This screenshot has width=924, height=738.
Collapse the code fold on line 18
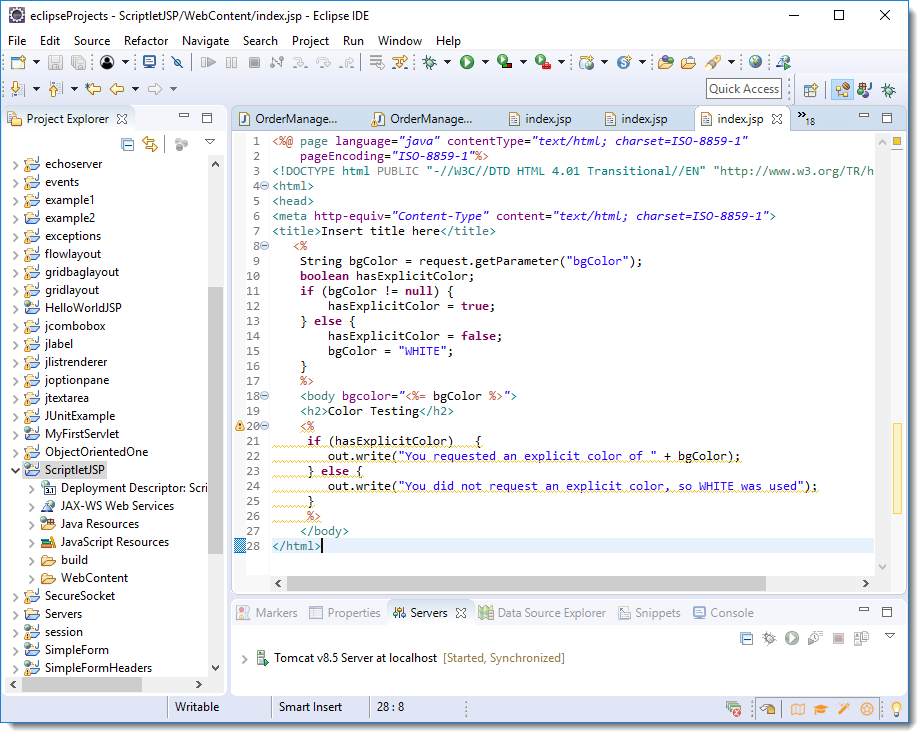[x=265, y=396]
